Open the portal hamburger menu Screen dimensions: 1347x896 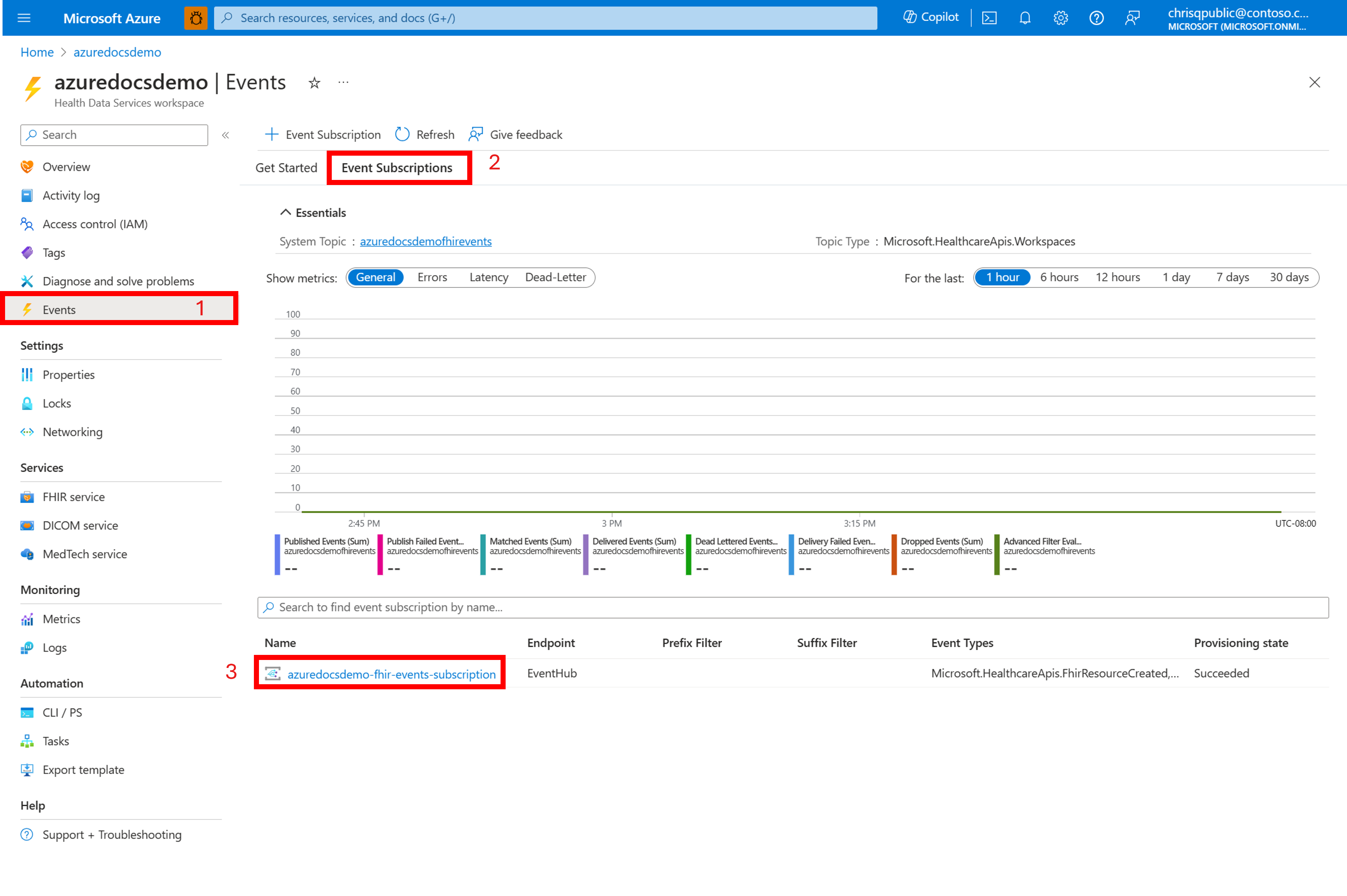(x=24, y=18)
